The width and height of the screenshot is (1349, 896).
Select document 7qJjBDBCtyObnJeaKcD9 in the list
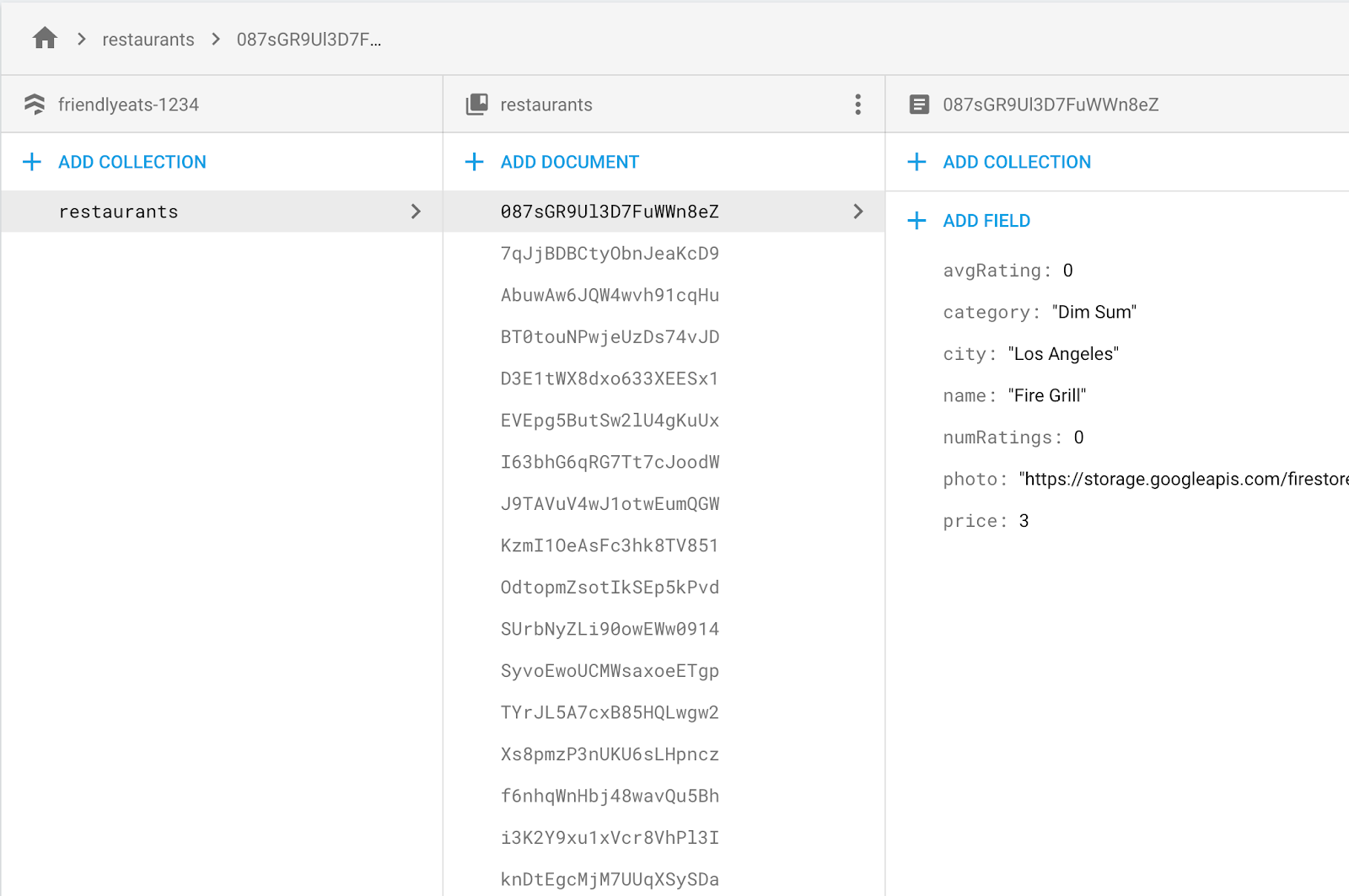click(610, 253)
